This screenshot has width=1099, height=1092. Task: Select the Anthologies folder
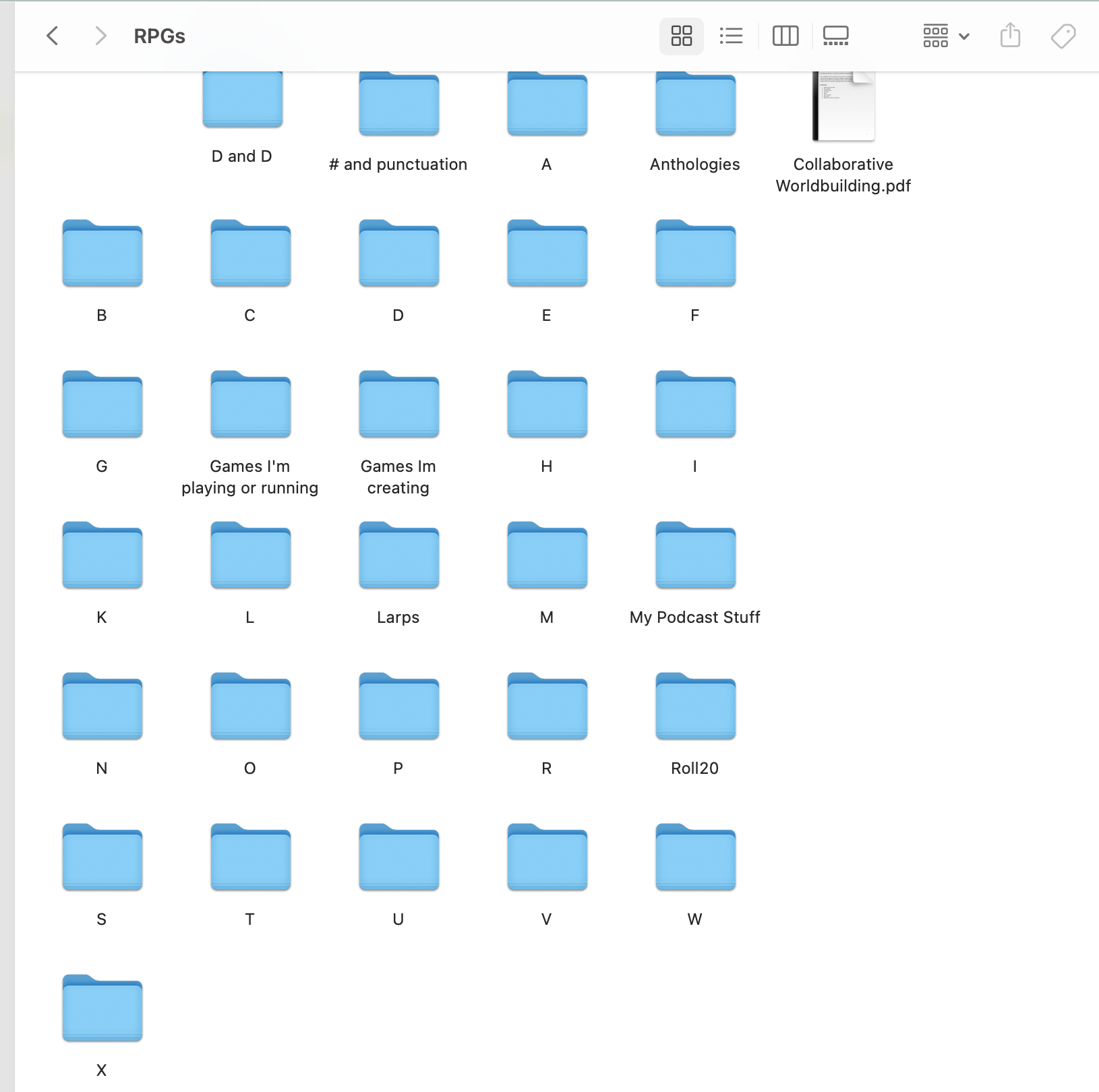click(x=695, y=106)
